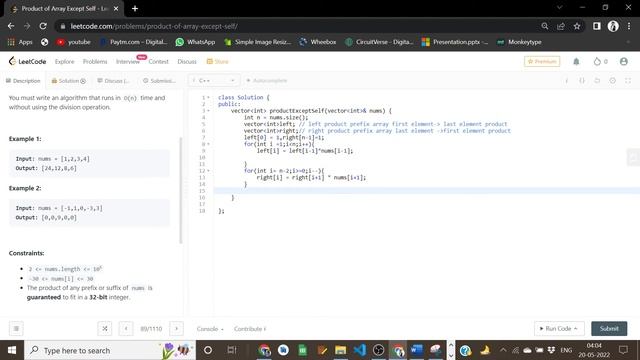Click the description panel scrollbar
640x360 pixels.
[181, 190]
